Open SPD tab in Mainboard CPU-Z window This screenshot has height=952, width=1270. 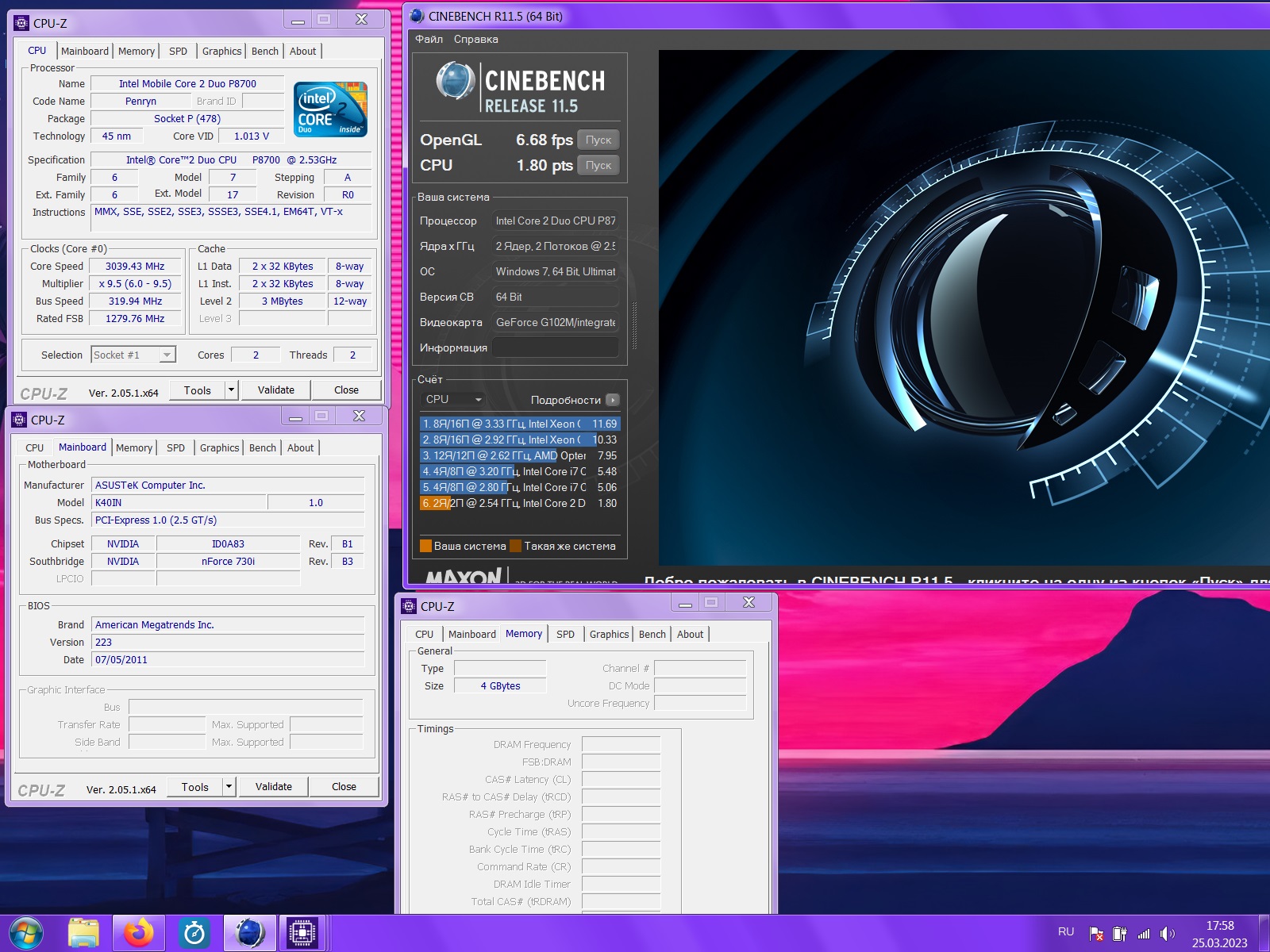point(176,447)
